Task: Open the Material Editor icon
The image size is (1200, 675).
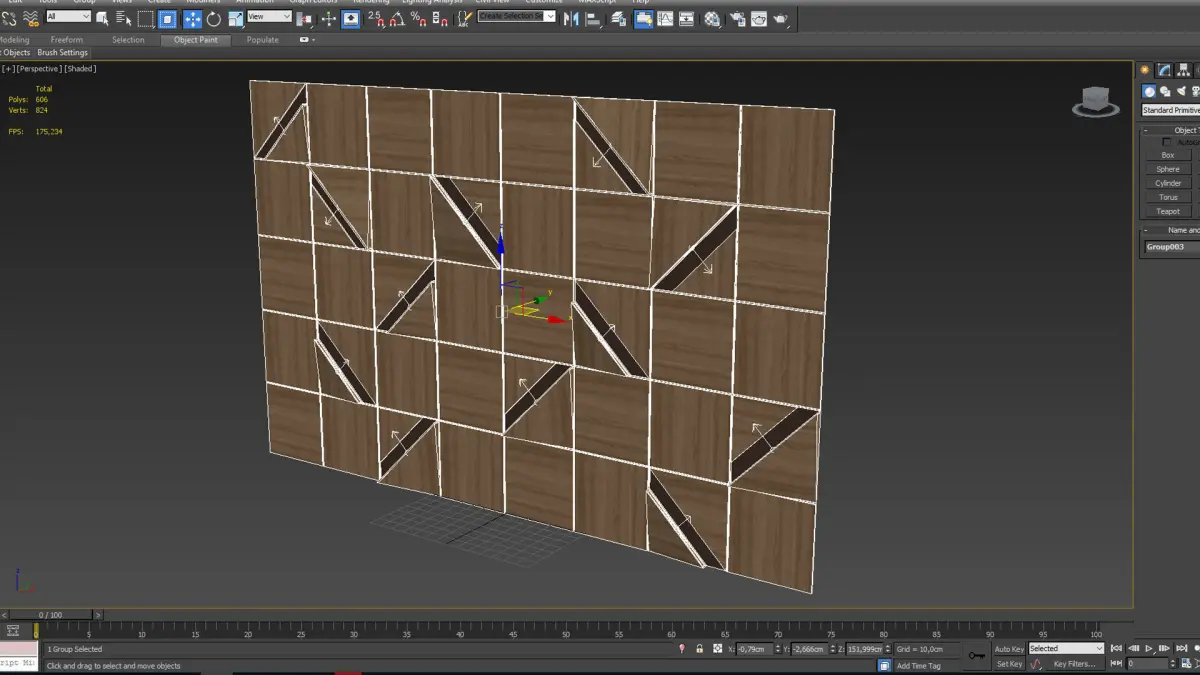Action: tap(712, 18)
